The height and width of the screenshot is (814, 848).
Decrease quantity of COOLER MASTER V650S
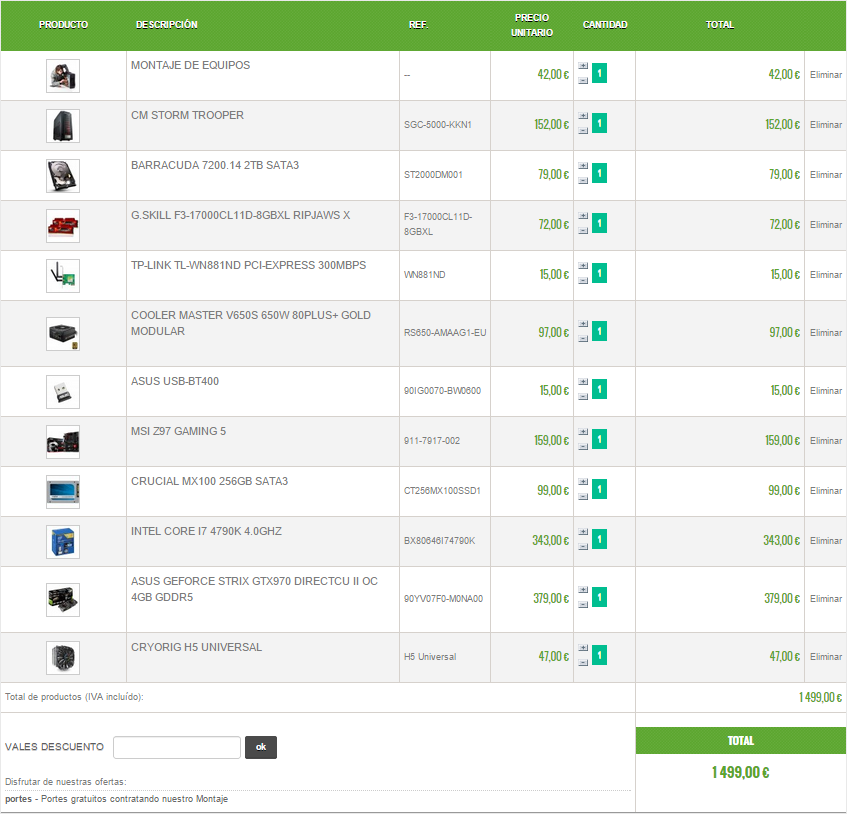[583, 339]
